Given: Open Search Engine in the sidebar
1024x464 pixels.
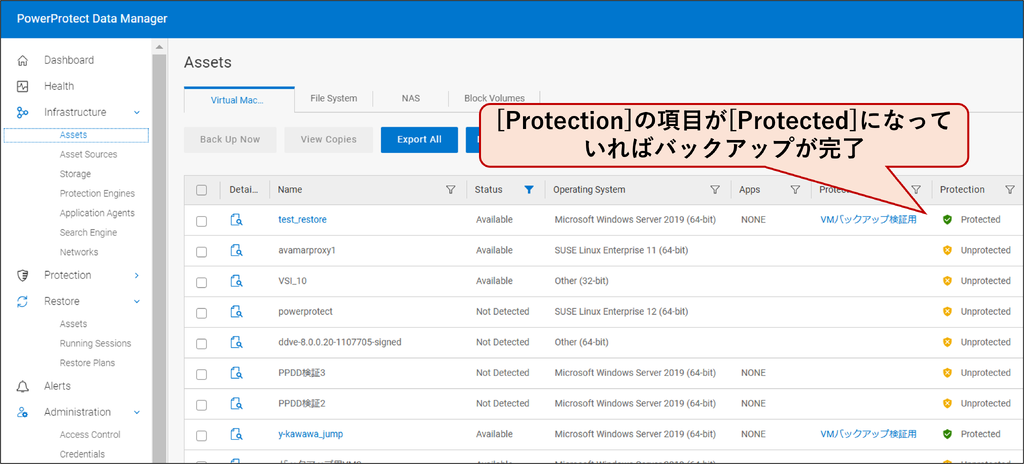Looking at the screenshot, I should (88, 233).
